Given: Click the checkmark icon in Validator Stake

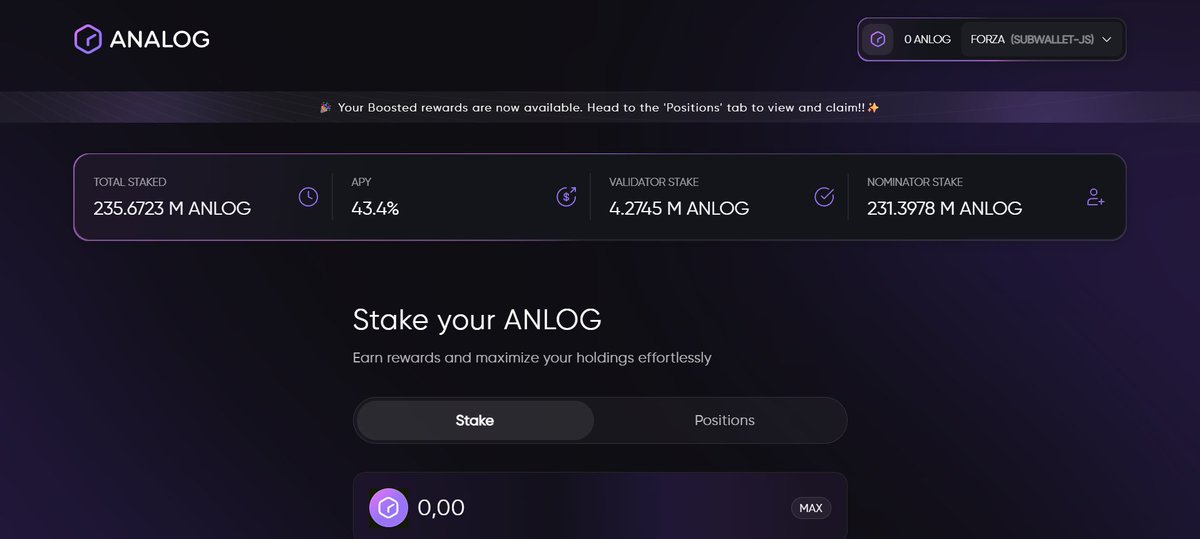Looking at the screenshot, I should click(824, 197).
